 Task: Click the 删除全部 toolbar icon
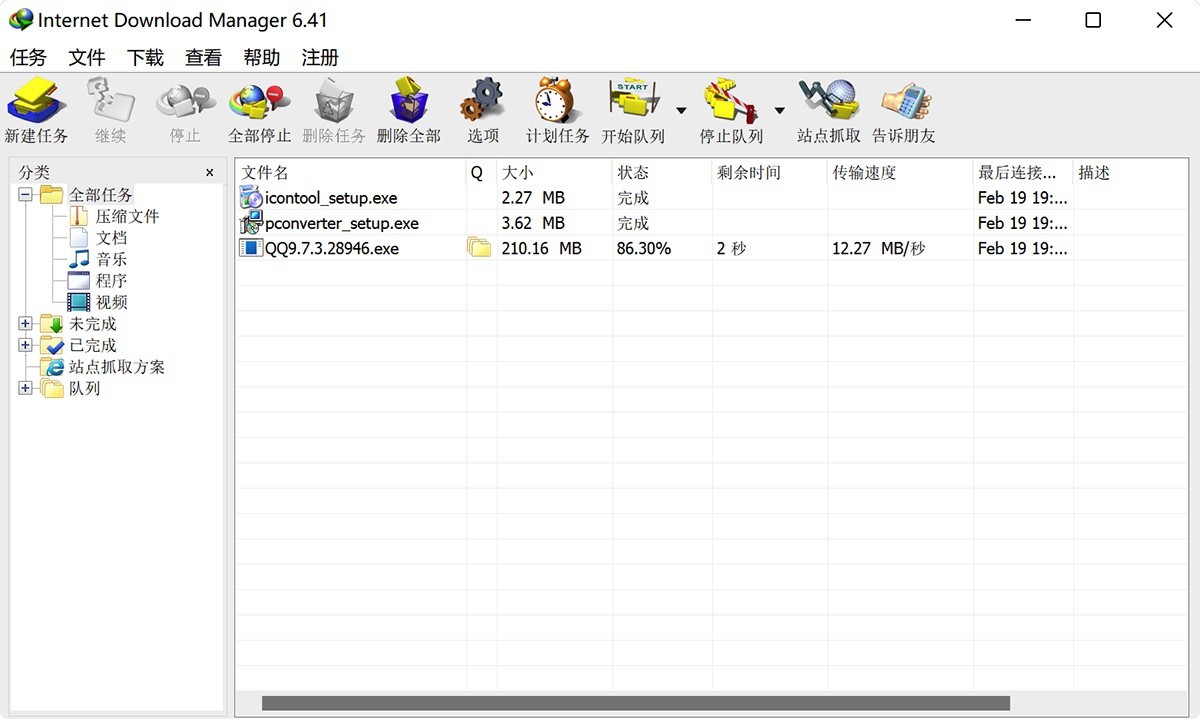(408, 101)
